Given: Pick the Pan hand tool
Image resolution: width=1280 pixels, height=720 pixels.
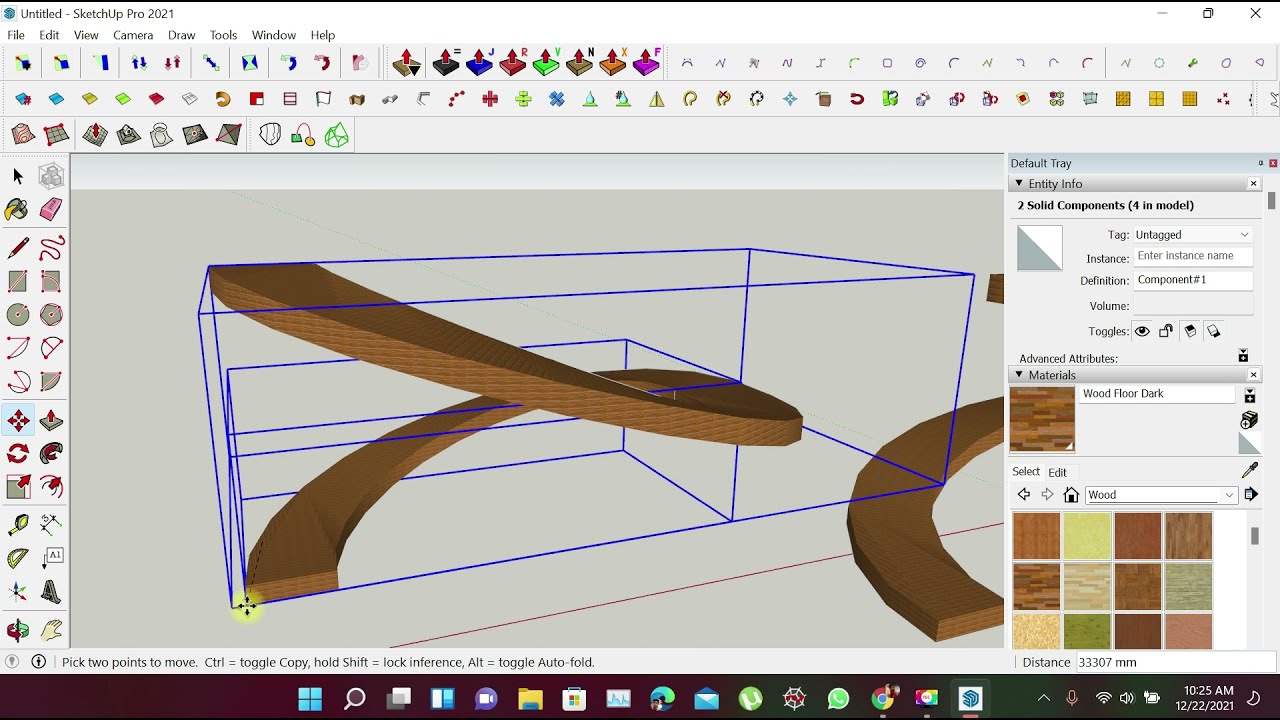Looking at the screenshot, I should pyautogui.click(x=51, y=630).
